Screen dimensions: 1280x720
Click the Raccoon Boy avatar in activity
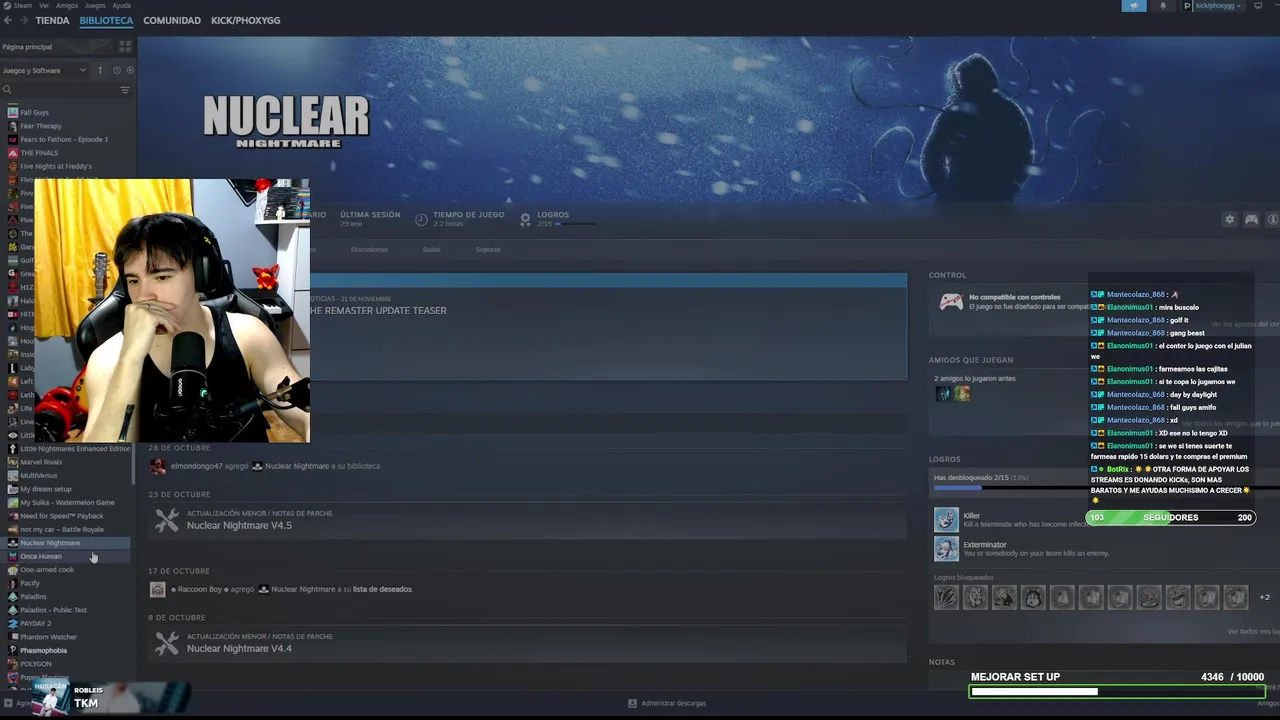[x=158, y=589]
